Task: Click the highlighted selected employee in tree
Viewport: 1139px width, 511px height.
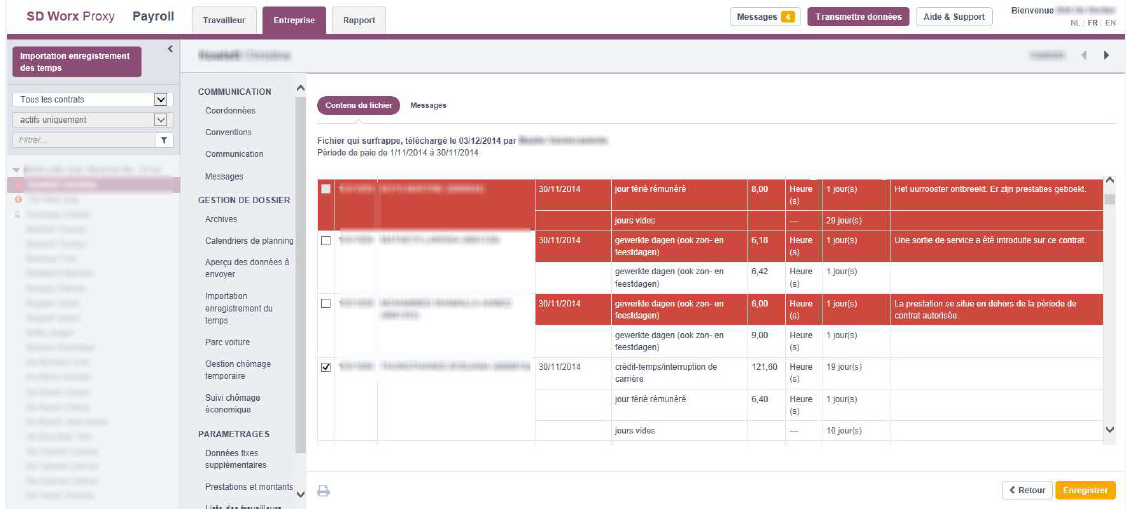Action: (93, 185)
